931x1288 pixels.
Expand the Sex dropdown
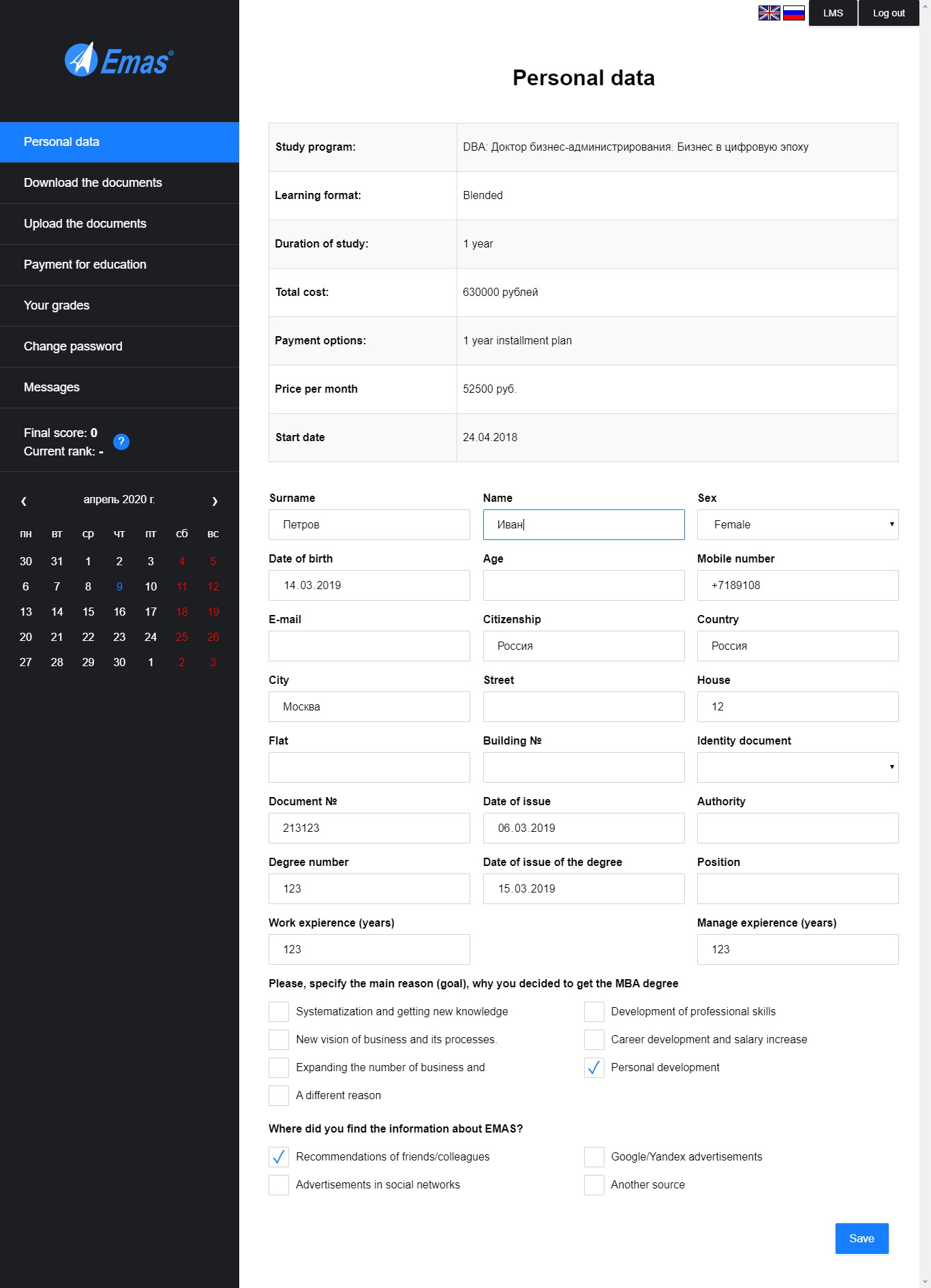797,524
